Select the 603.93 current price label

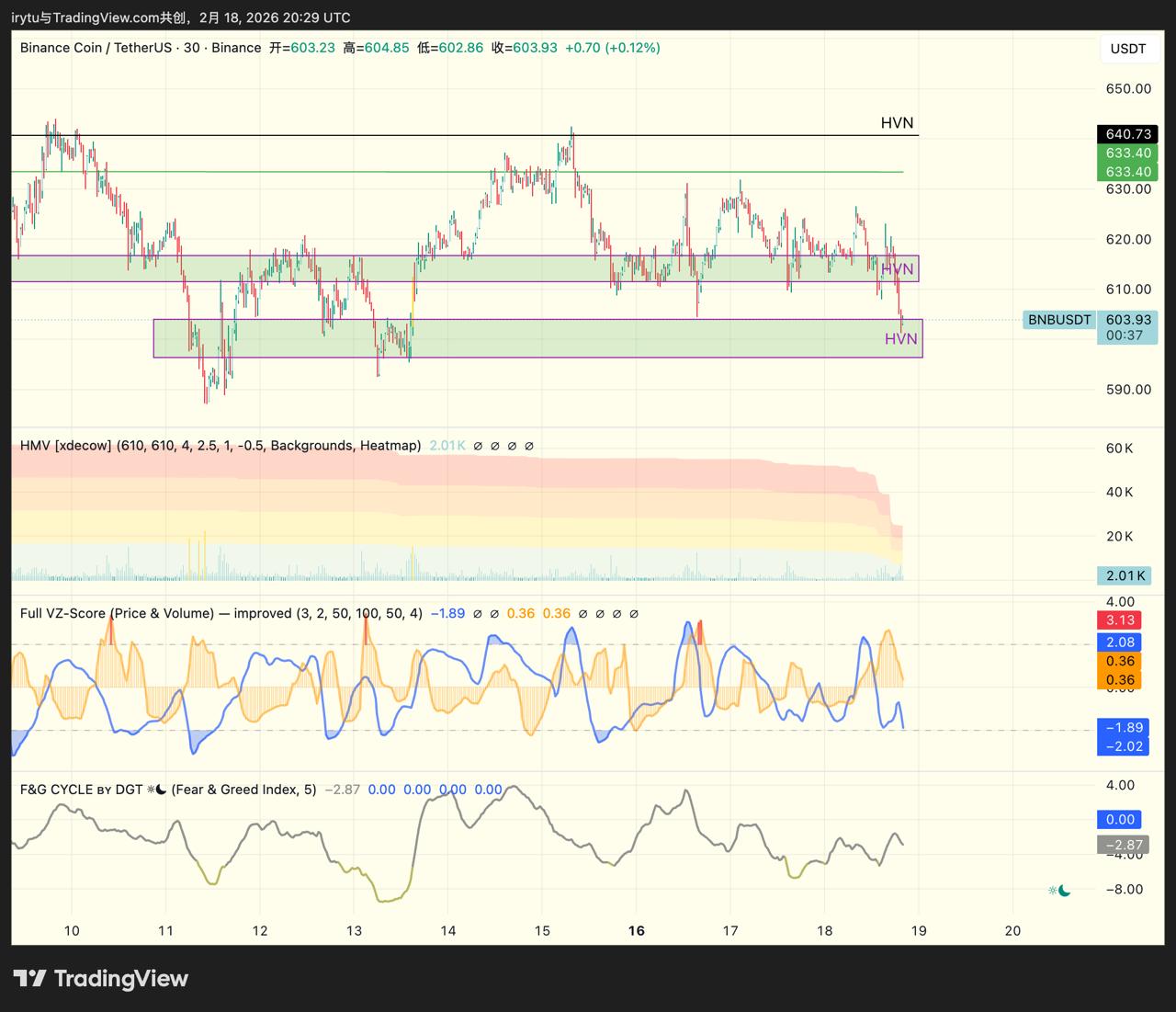click(x=1127, y=320)
